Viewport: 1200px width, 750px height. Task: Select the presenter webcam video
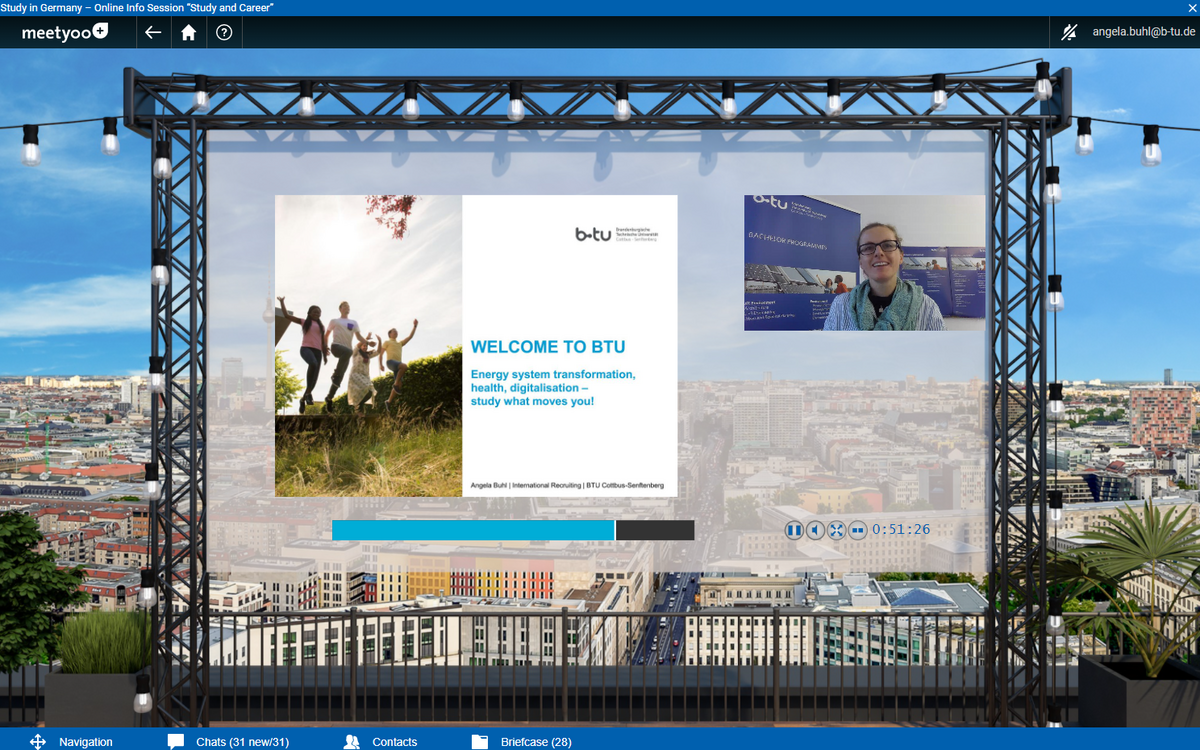[x=864, y=263]
